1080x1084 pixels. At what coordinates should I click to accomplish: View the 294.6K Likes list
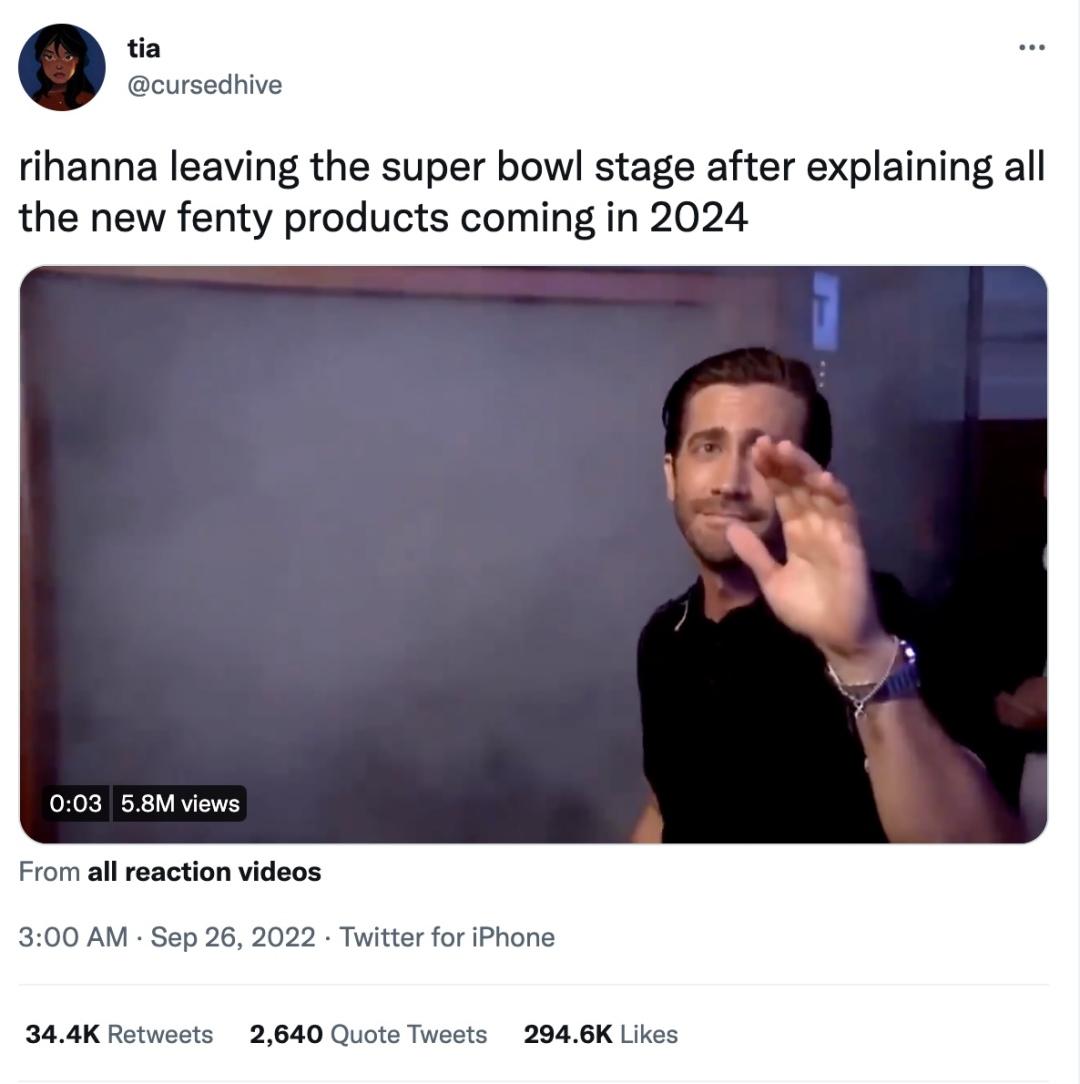pos(600,1034)
